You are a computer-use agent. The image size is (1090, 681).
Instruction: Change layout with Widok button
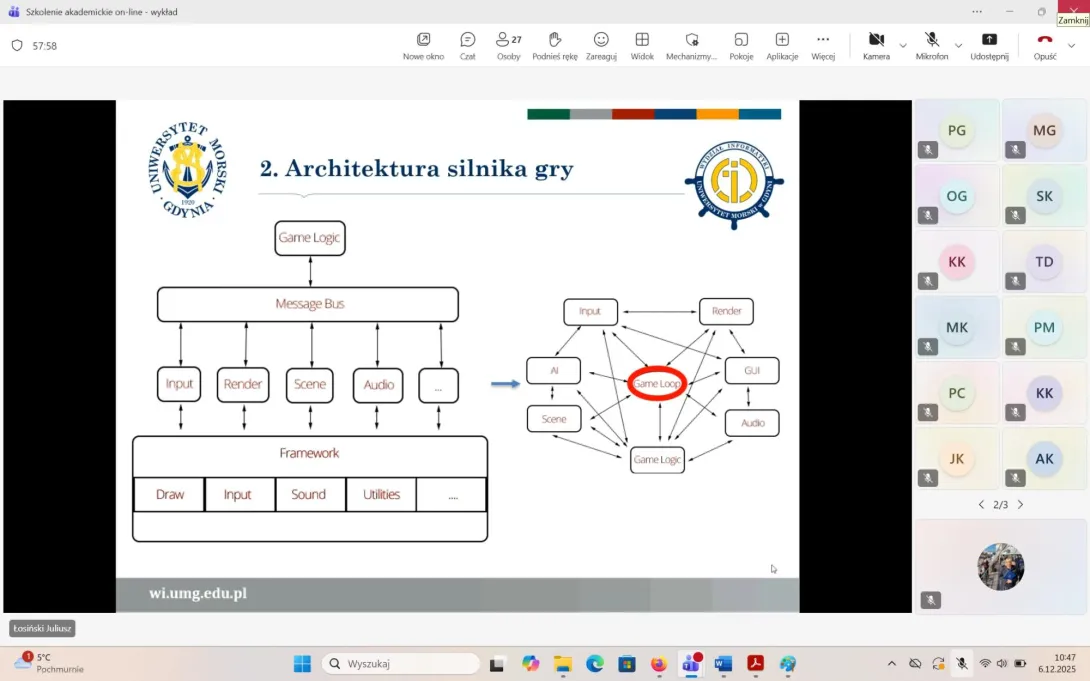pyautogui.click(x=642, y=45)
